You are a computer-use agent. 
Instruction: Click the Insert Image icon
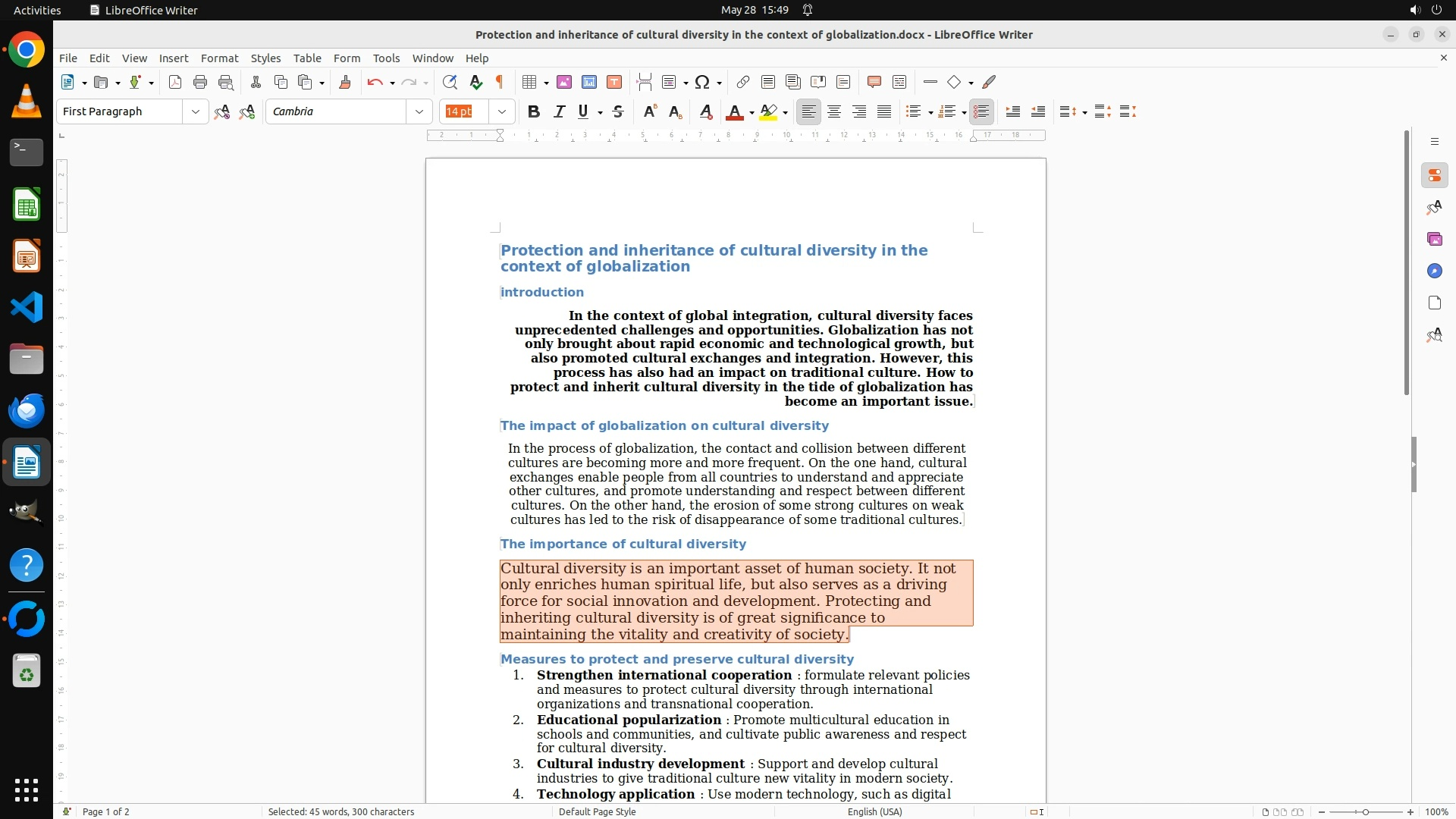pyautogui.click(x=563, y=83)
